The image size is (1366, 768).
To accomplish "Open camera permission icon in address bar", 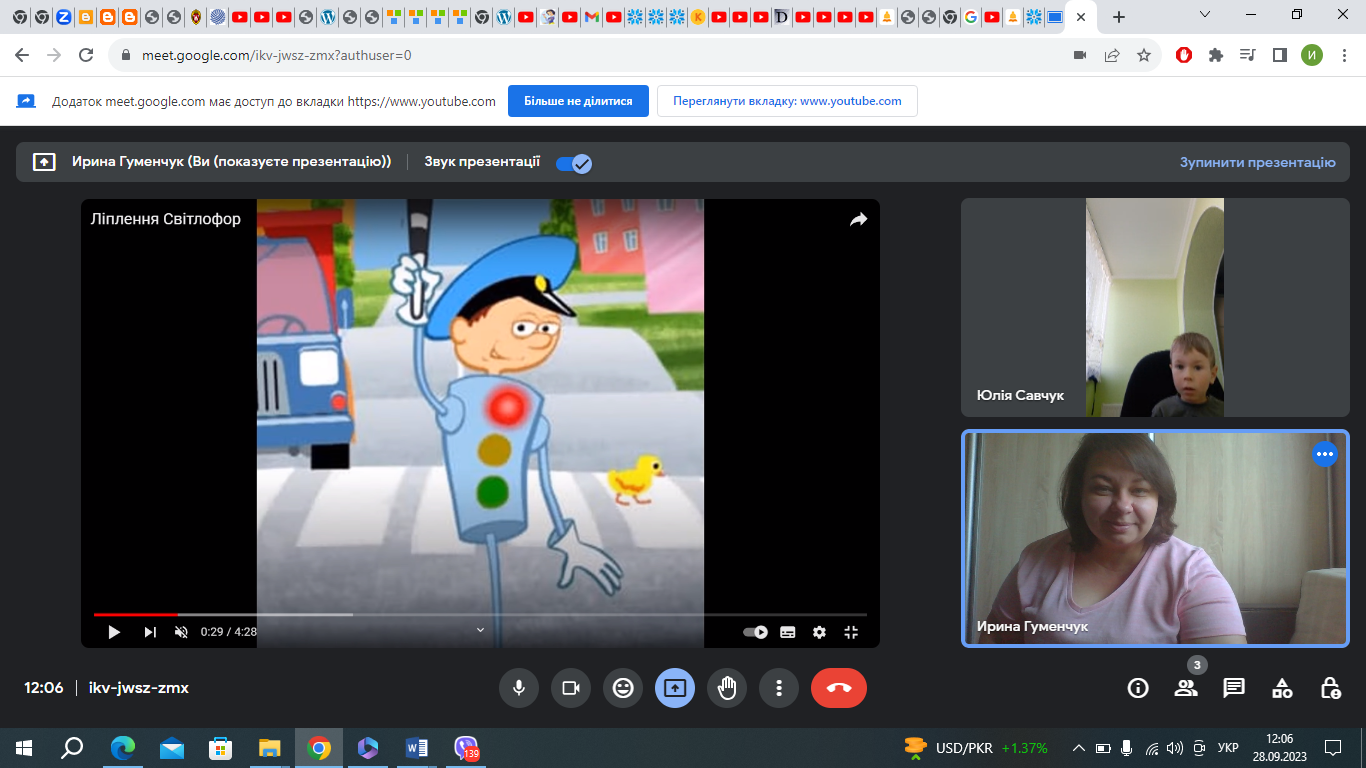I will point(1080,56).
